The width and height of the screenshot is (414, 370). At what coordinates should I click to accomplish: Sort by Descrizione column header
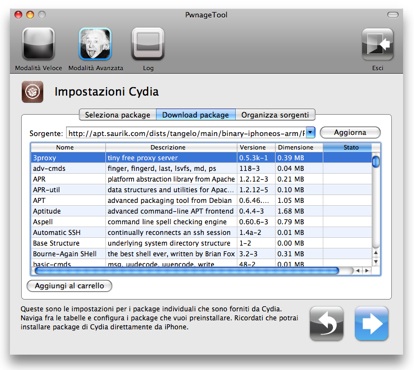171,147
